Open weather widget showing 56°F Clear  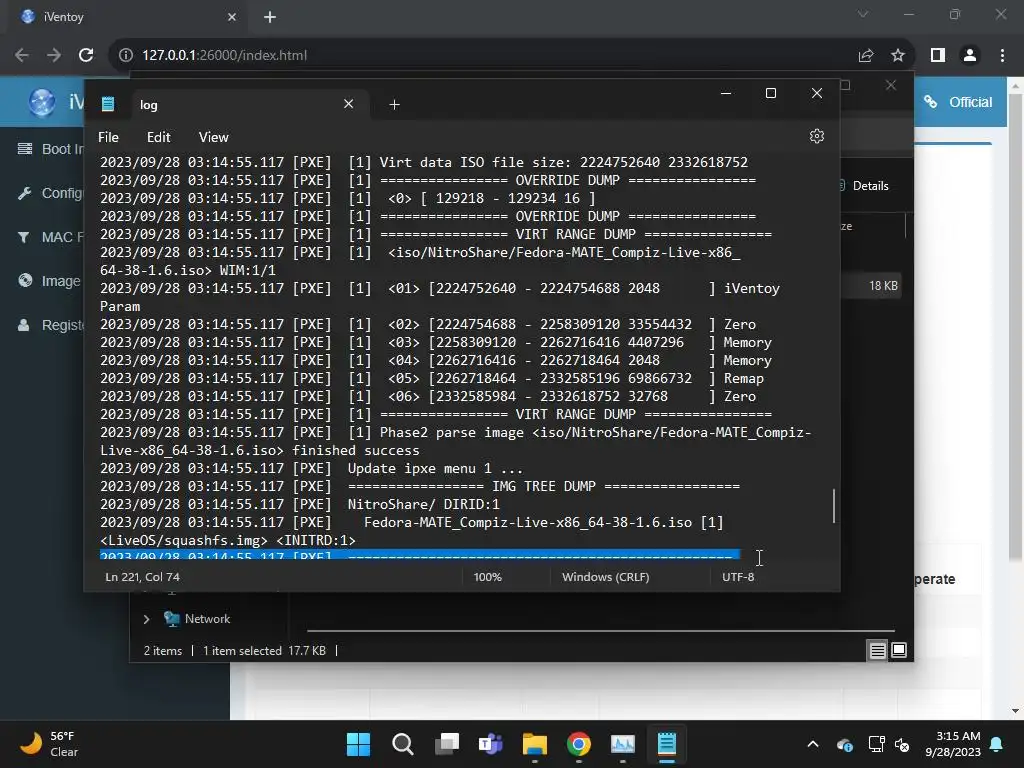pyautogui.click(x=49, y=744)
